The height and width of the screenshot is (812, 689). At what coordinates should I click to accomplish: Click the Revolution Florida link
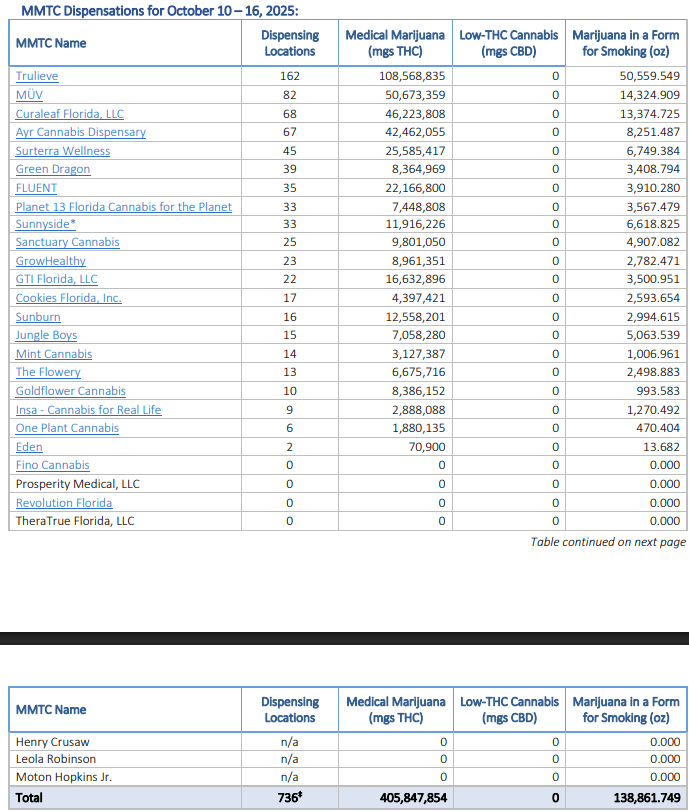click(63, 503)
